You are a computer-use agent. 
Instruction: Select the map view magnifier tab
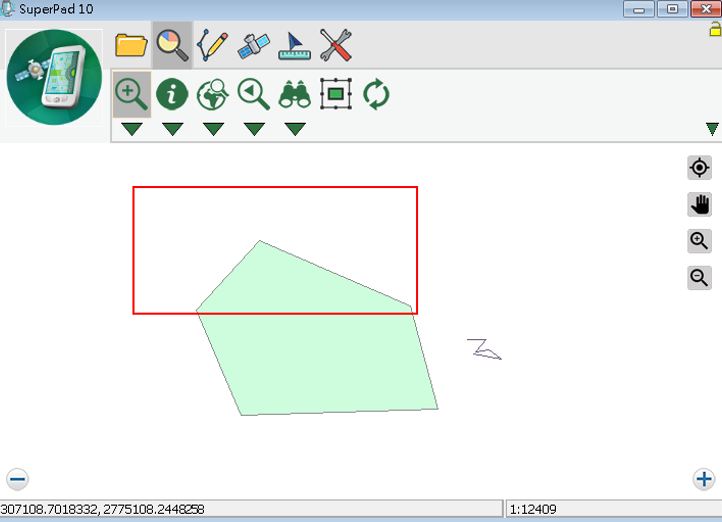point(172,45)
